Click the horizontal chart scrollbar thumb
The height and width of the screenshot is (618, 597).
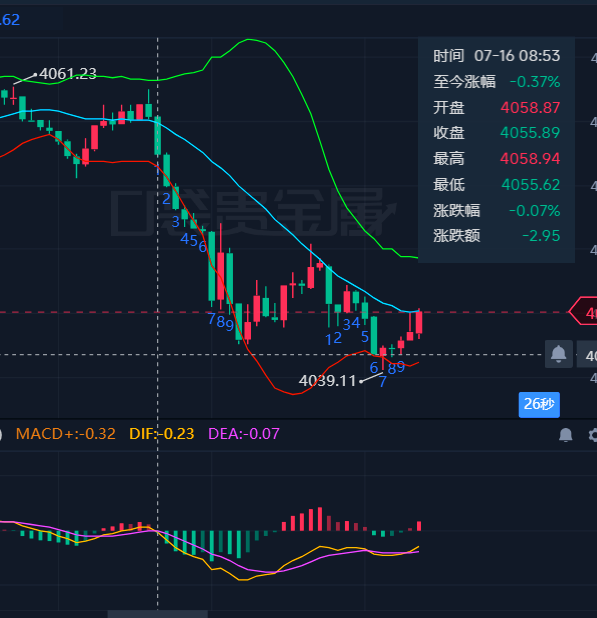(158, 614)
